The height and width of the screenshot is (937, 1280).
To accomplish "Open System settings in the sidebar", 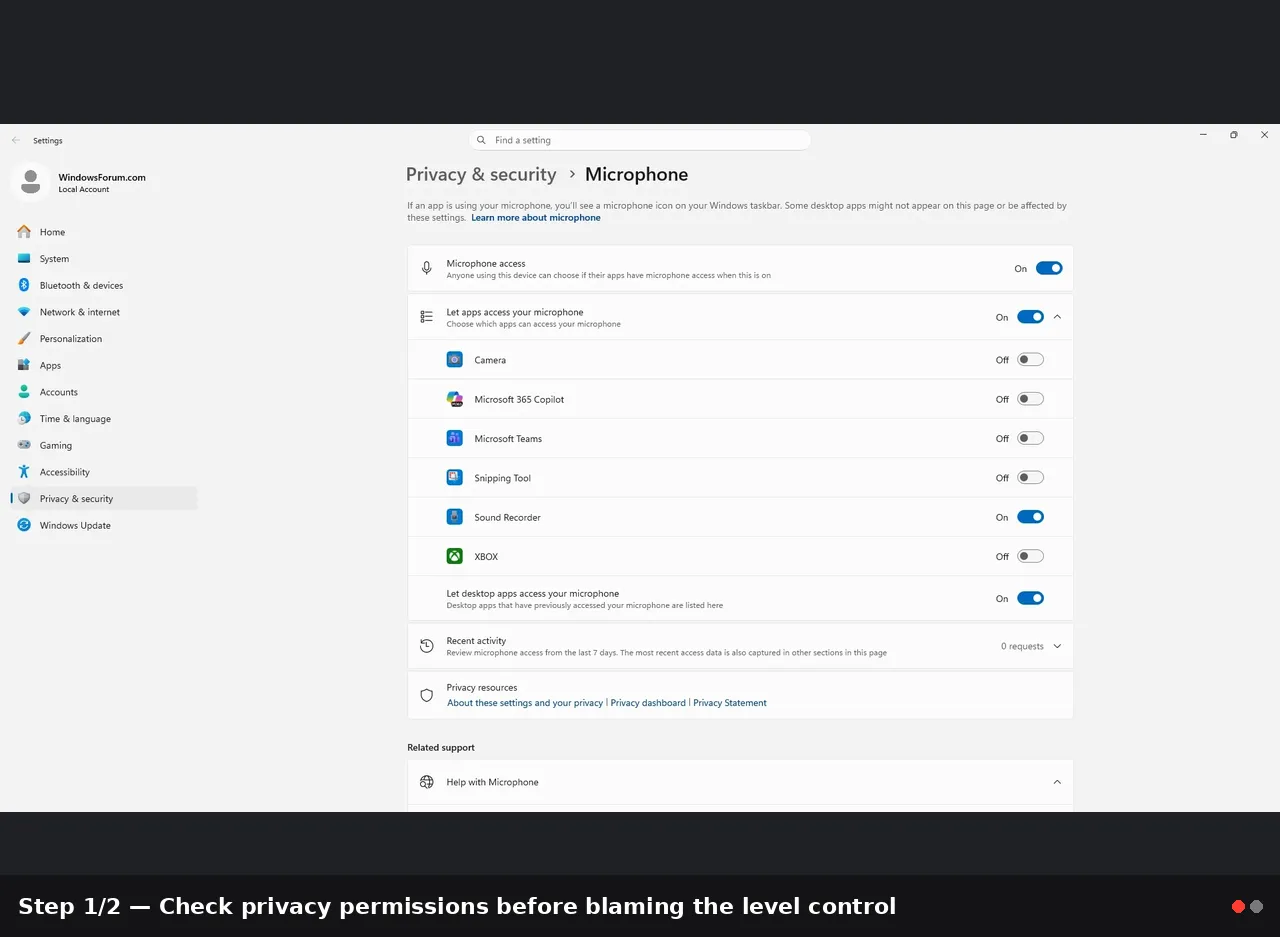I will (x=104, y=259).
